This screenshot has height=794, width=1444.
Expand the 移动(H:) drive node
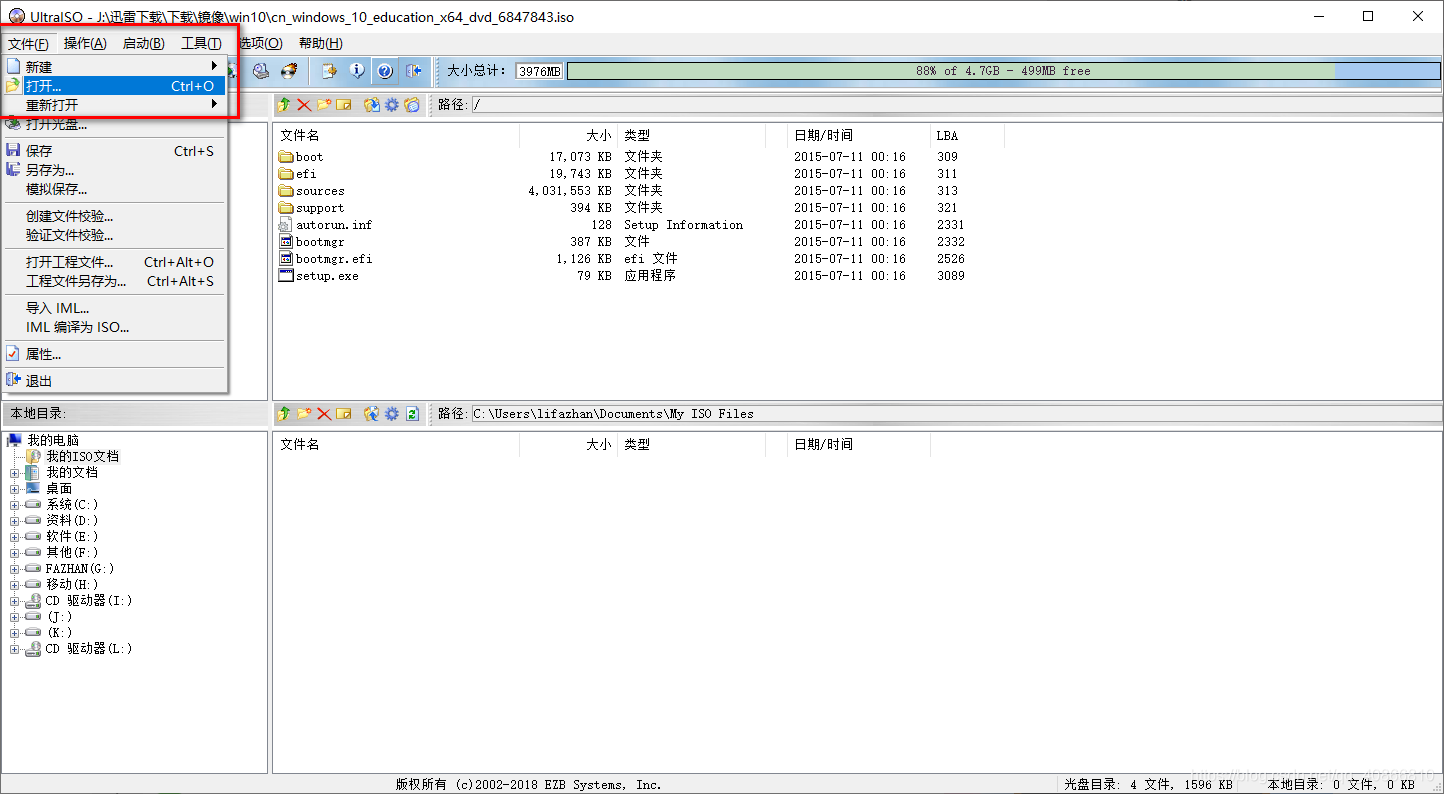(14, 585)
